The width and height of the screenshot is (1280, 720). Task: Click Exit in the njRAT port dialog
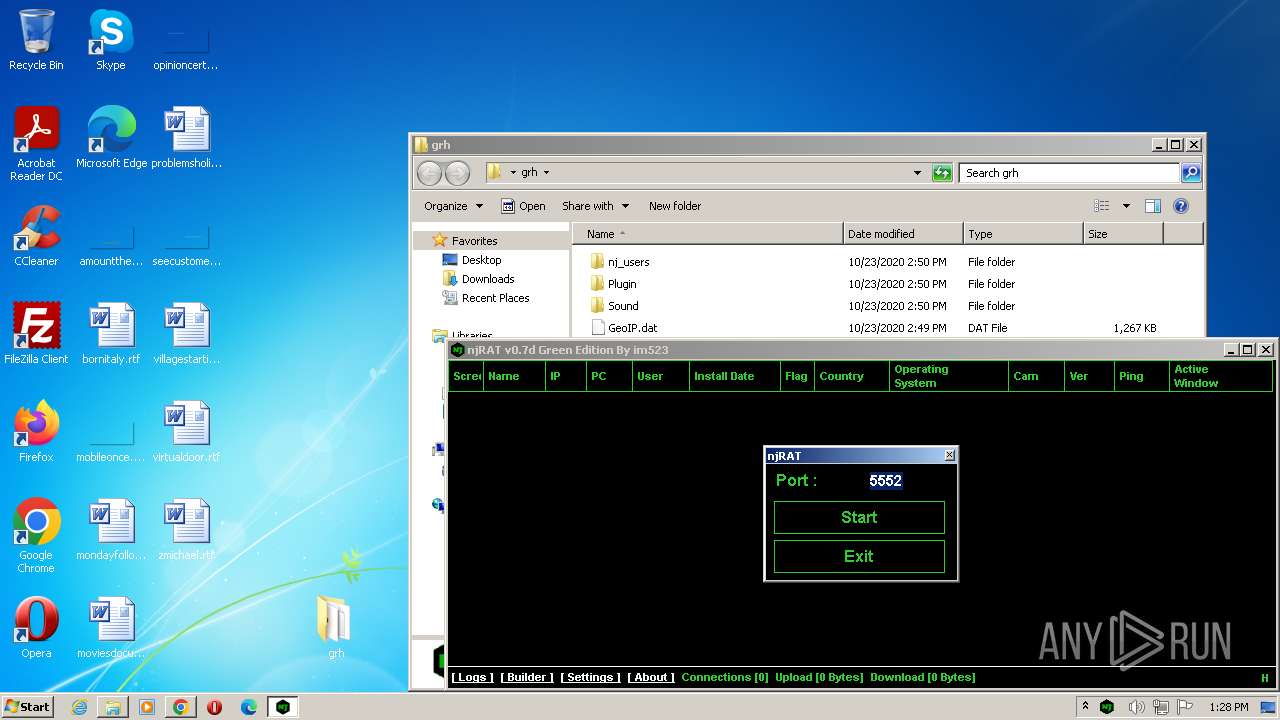(x=859, y=556)
